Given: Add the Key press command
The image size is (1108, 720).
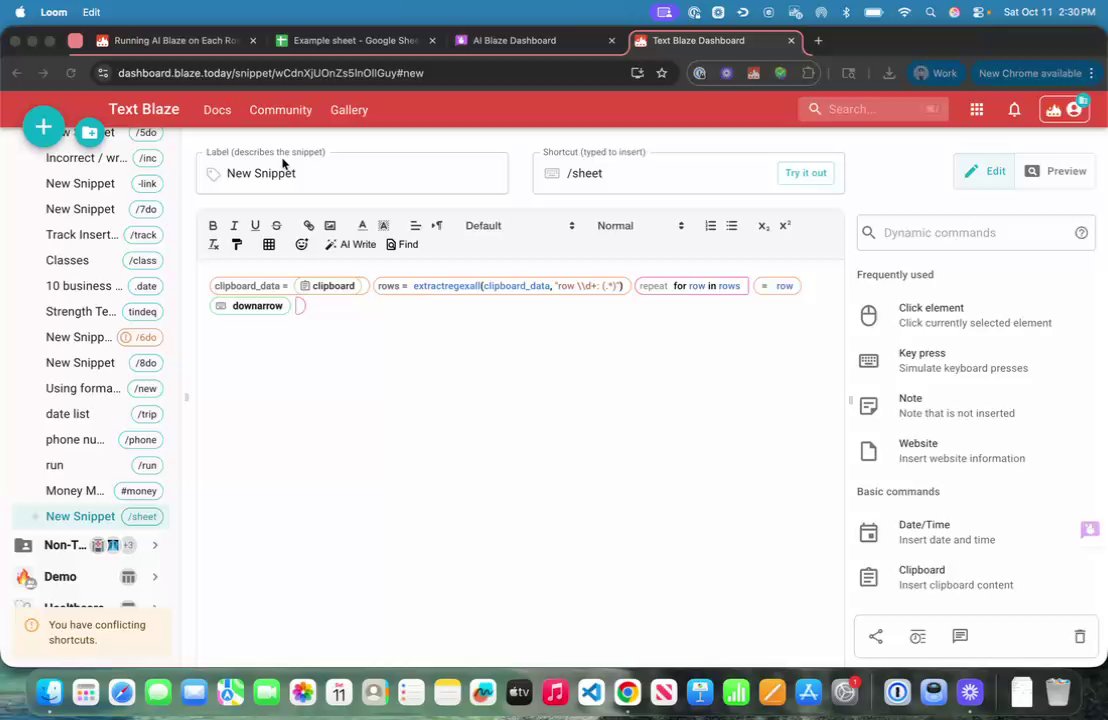Looking at the screenshot, I should tap(975, 360).
